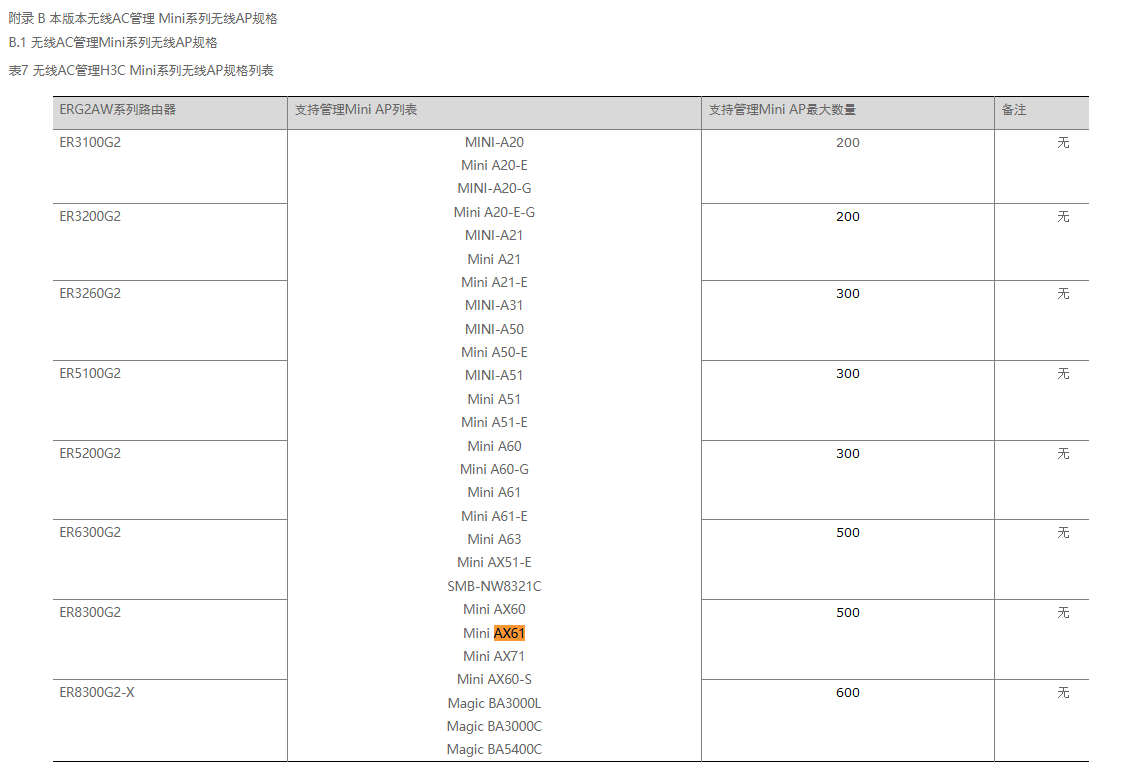
Task: Select the Magic BA3000L entry
Action: [494, 703]
